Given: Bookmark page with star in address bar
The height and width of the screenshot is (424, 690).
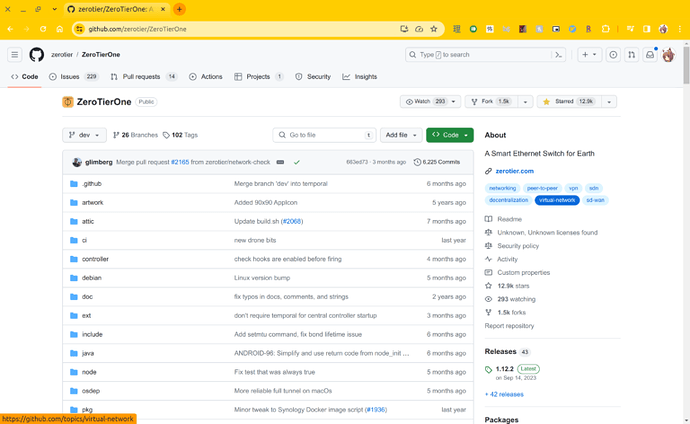Looking at the screenshot, I should [434, 29].
